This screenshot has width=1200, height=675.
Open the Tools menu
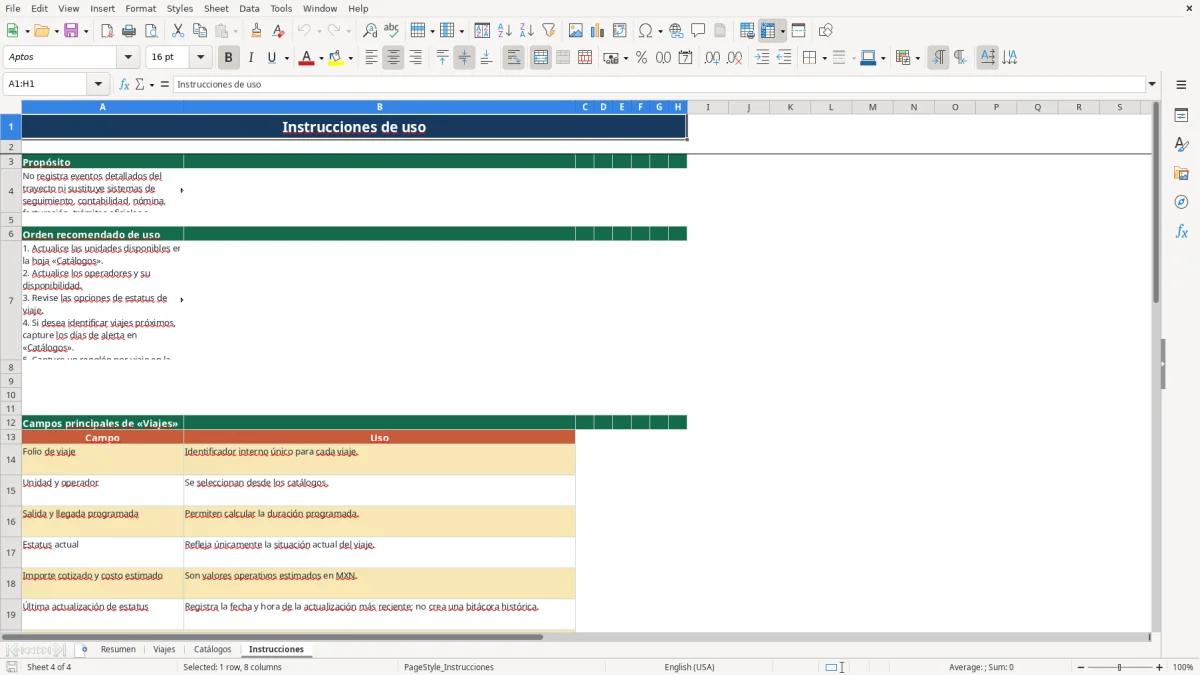click(x=281, y=8)
